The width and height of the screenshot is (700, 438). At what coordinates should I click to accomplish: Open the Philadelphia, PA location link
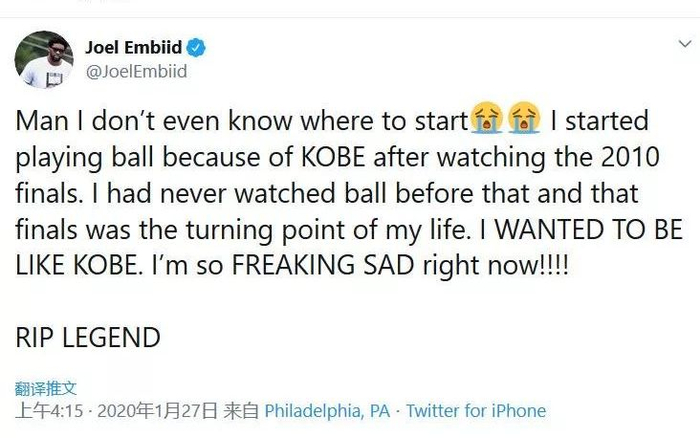tap(327, 411)
